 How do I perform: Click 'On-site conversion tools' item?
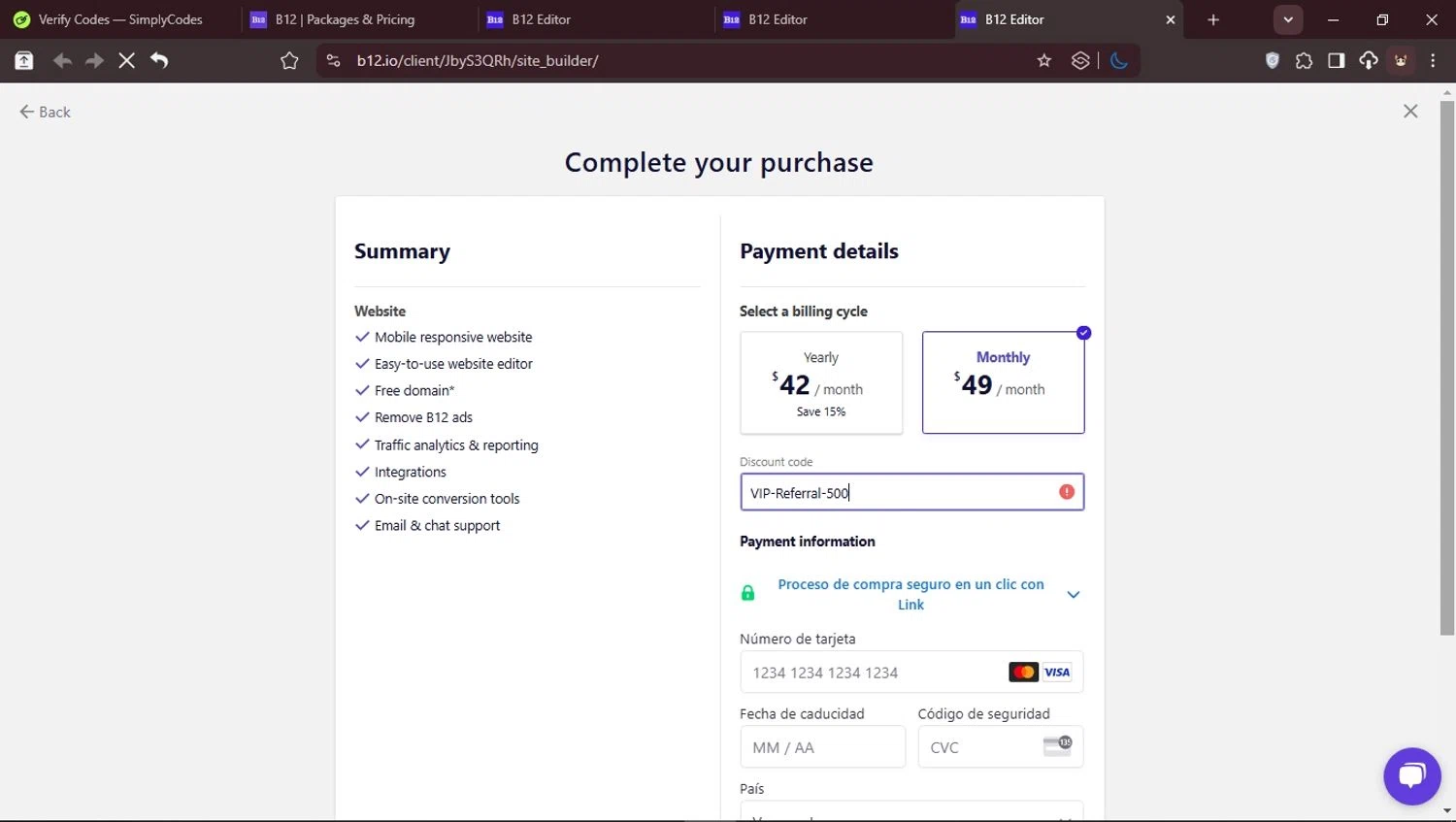tap(447, 499)
